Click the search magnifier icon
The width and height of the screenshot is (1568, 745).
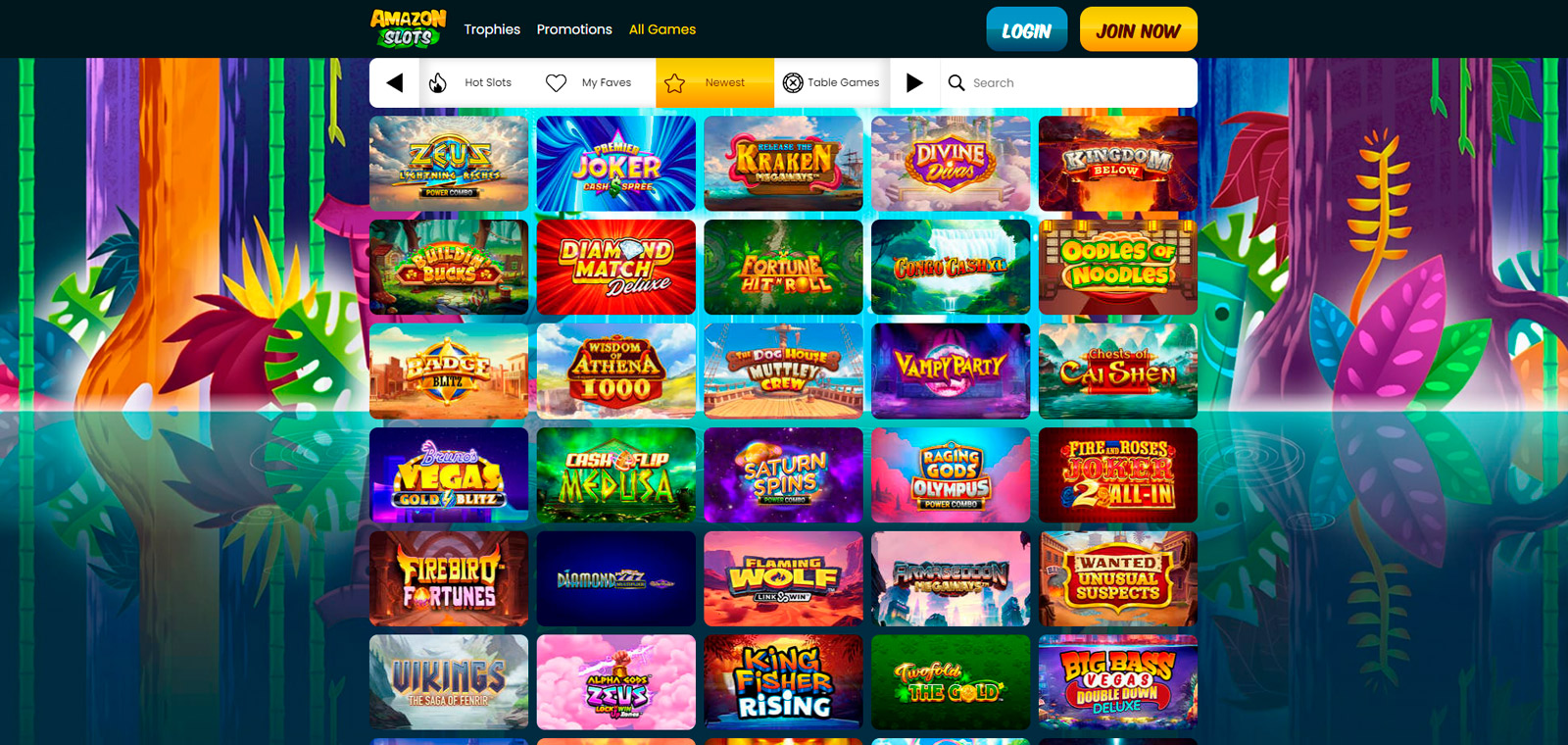(x=956, y=83)
